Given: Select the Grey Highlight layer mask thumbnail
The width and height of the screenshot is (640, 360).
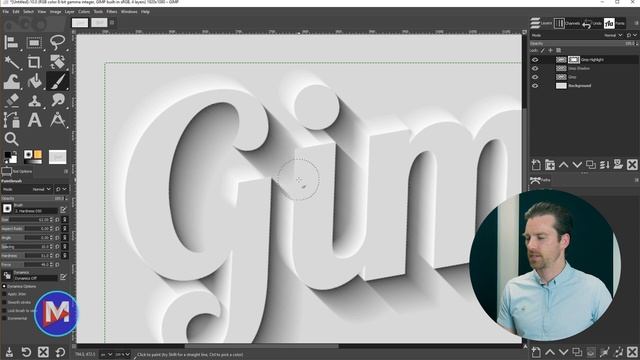Looking at the screenshot, I should point(573,60).
